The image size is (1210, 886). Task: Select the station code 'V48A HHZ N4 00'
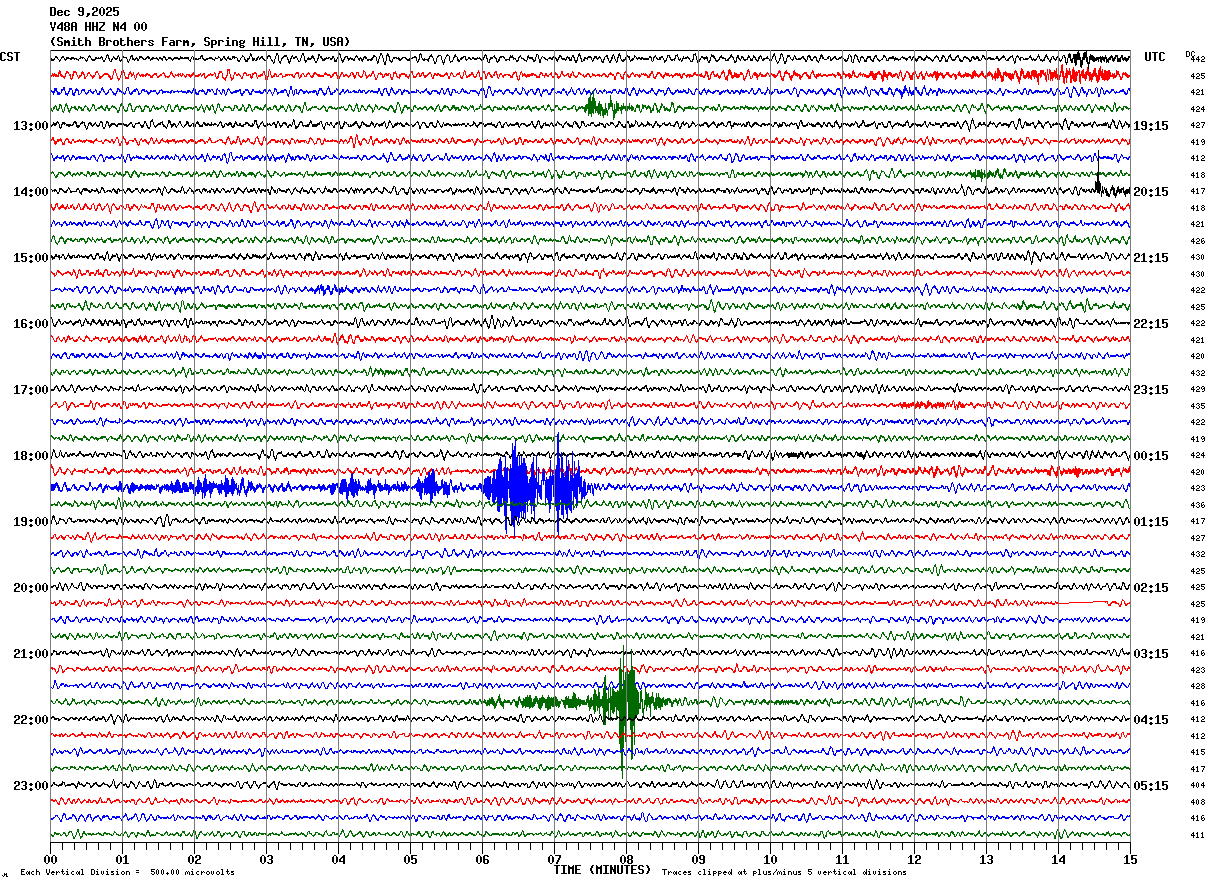pyautogui.click(x=98, y=27)
